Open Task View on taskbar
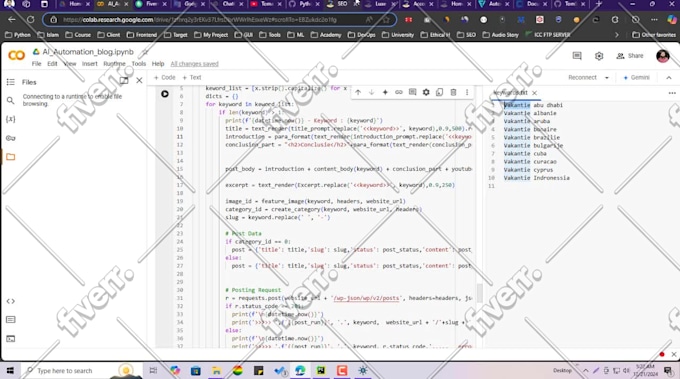Viewport: 680px width, 379px height. [153, 371]
